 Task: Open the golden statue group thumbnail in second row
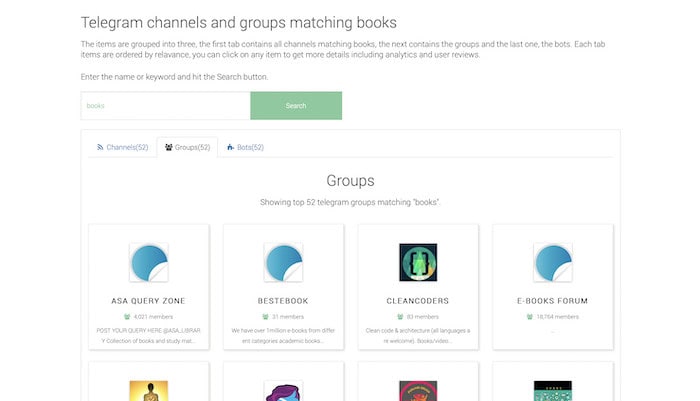pos(149,391)
